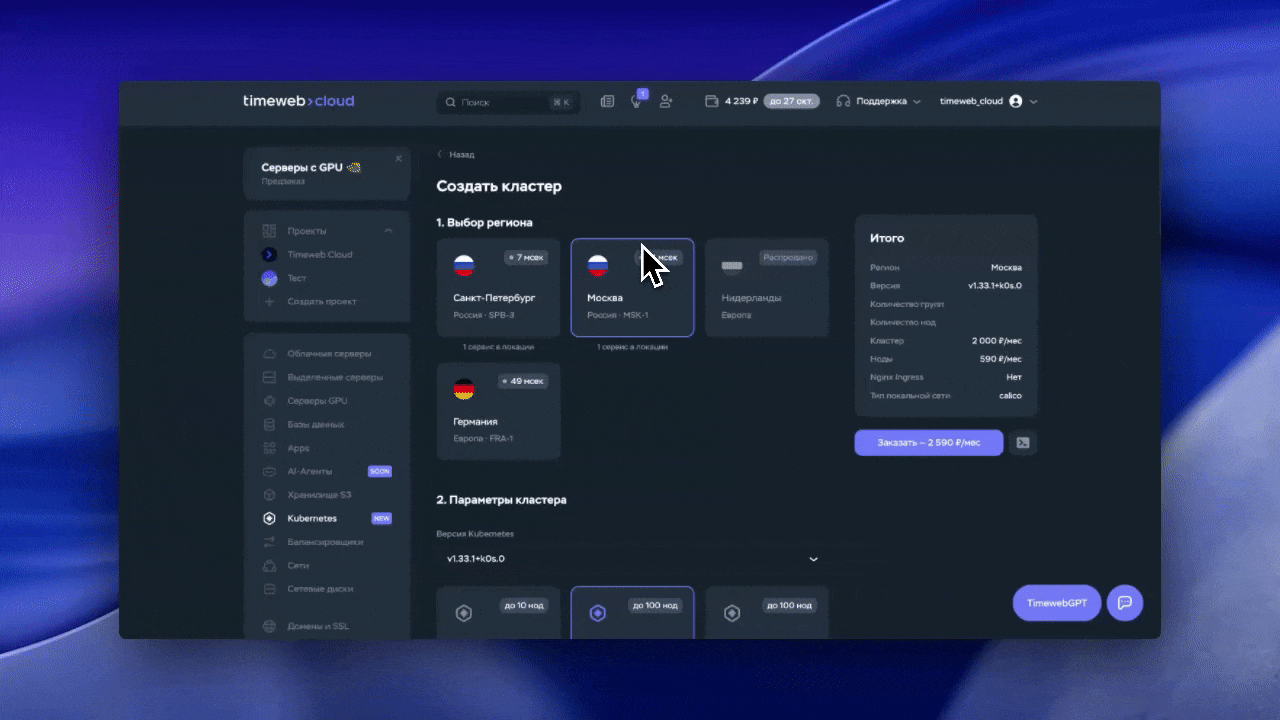Click the 49 мсек latency badge
1280x720 pixels.
pos(523,381)
